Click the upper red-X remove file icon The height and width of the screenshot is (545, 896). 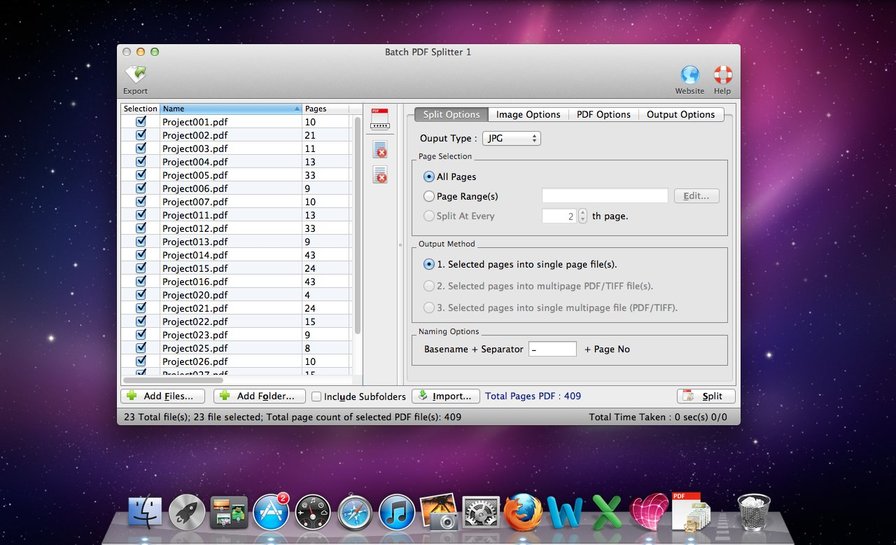coord(380,150)
